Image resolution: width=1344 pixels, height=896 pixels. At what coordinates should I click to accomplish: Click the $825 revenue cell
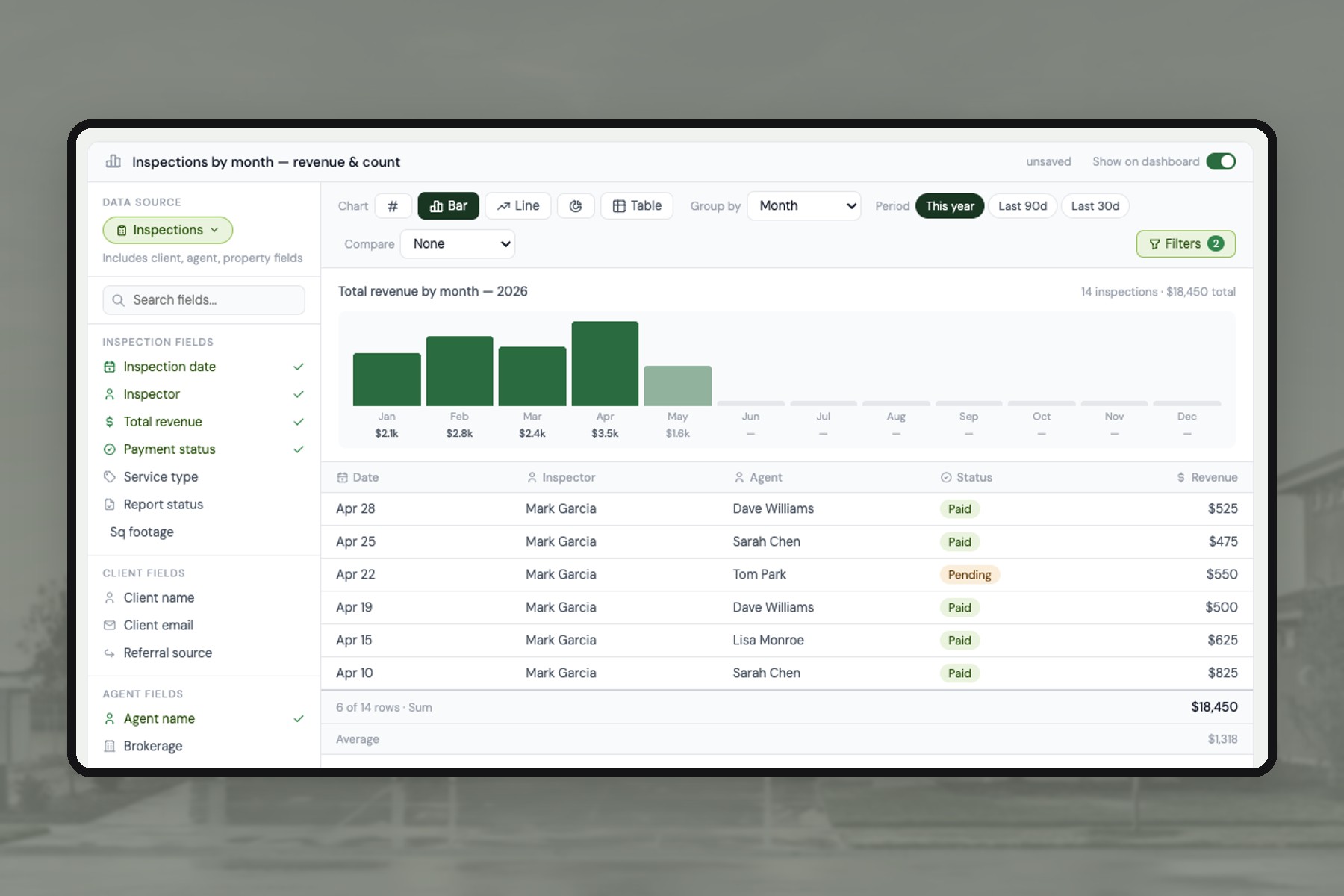pyautogui.click(x=1222, y=673)
